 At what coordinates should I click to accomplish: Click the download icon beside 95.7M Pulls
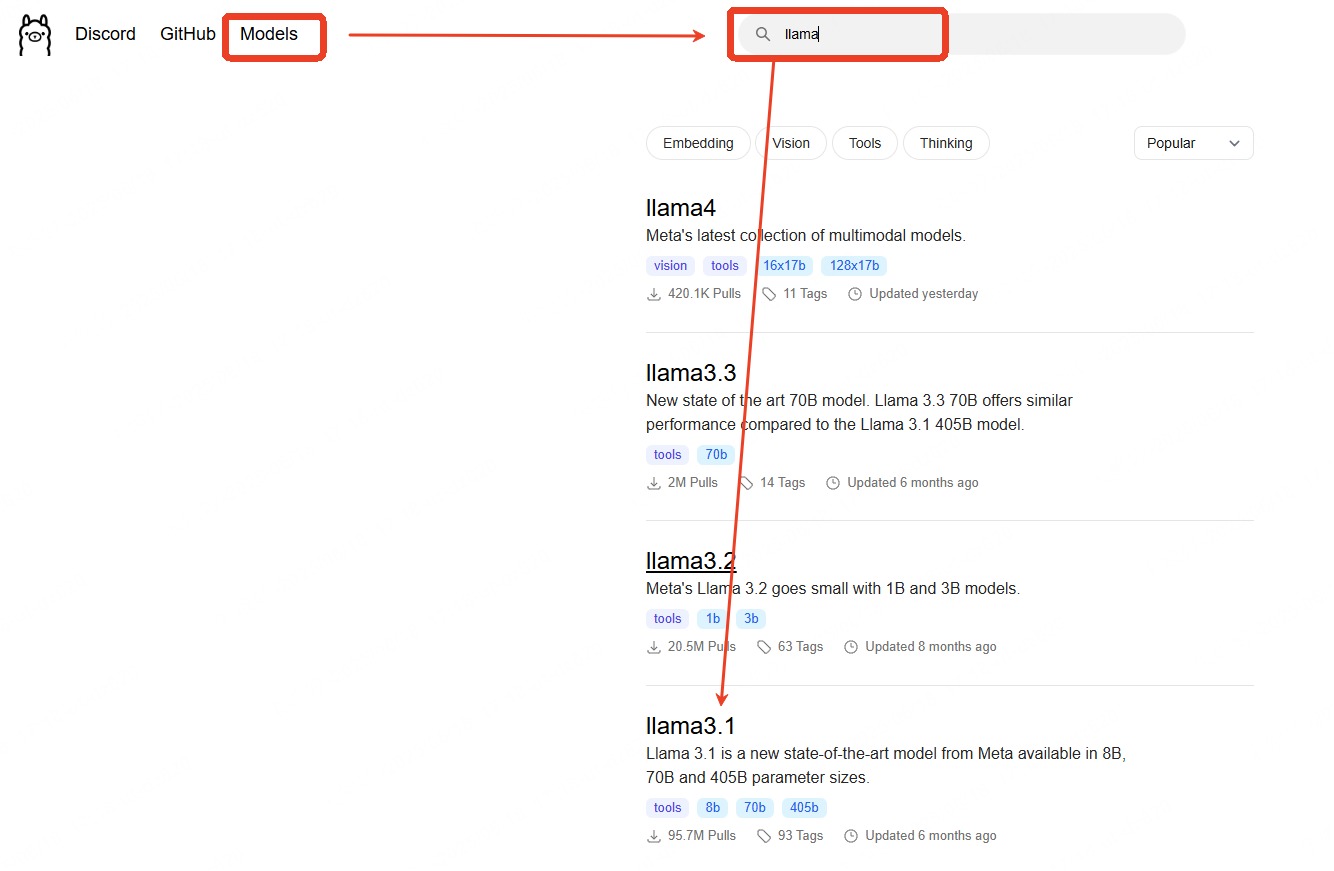pos(654,836)
